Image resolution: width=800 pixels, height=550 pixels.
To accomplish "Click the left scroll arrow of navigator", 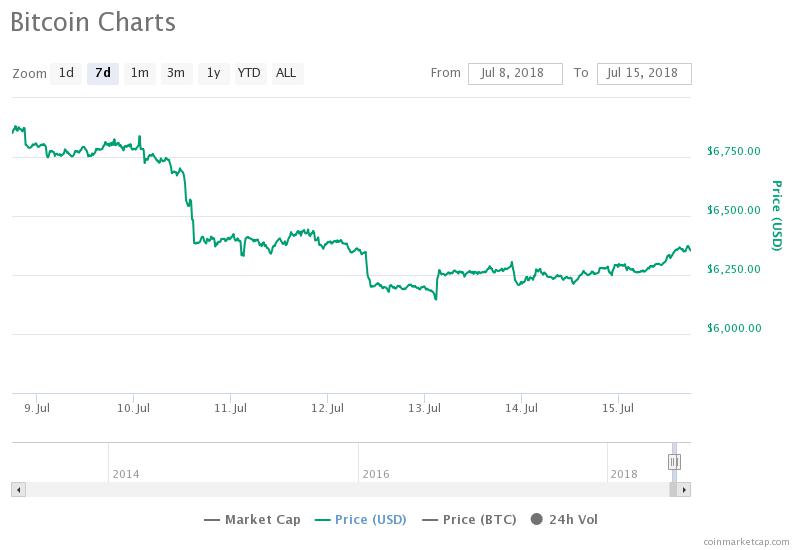I will 17,490.
